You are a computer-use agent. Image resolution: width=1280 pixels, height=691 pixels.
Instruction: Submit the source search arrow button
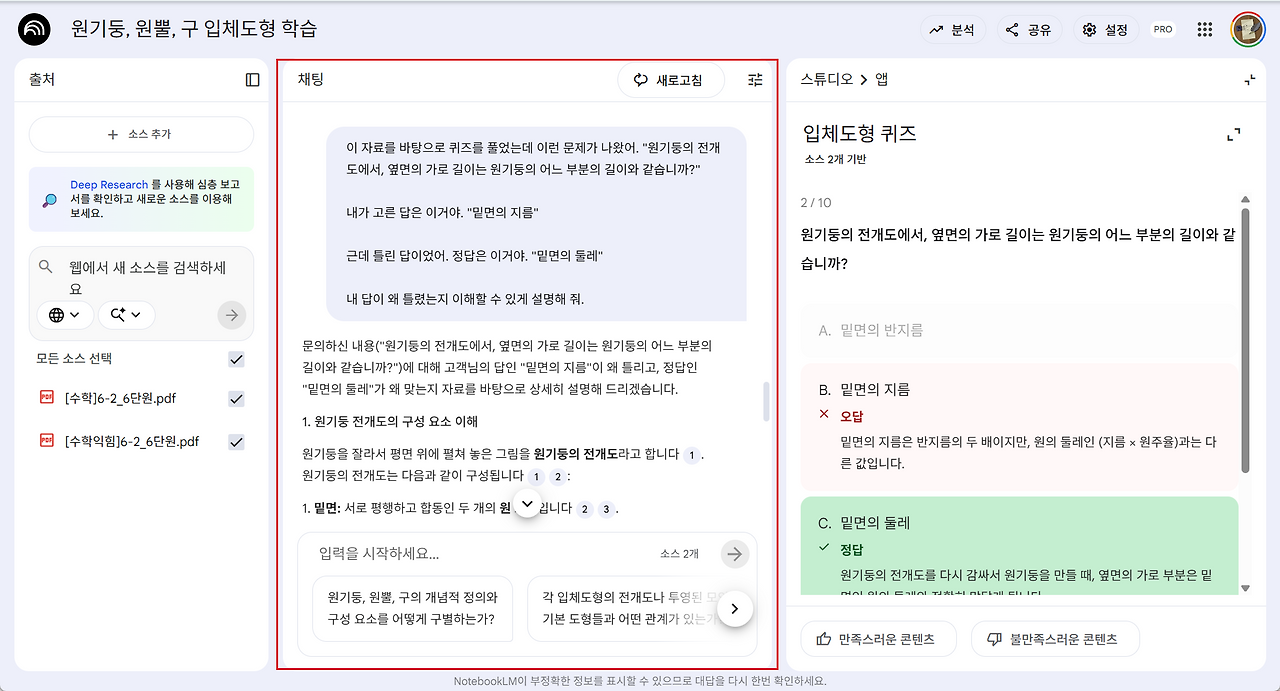pos(231,315)
